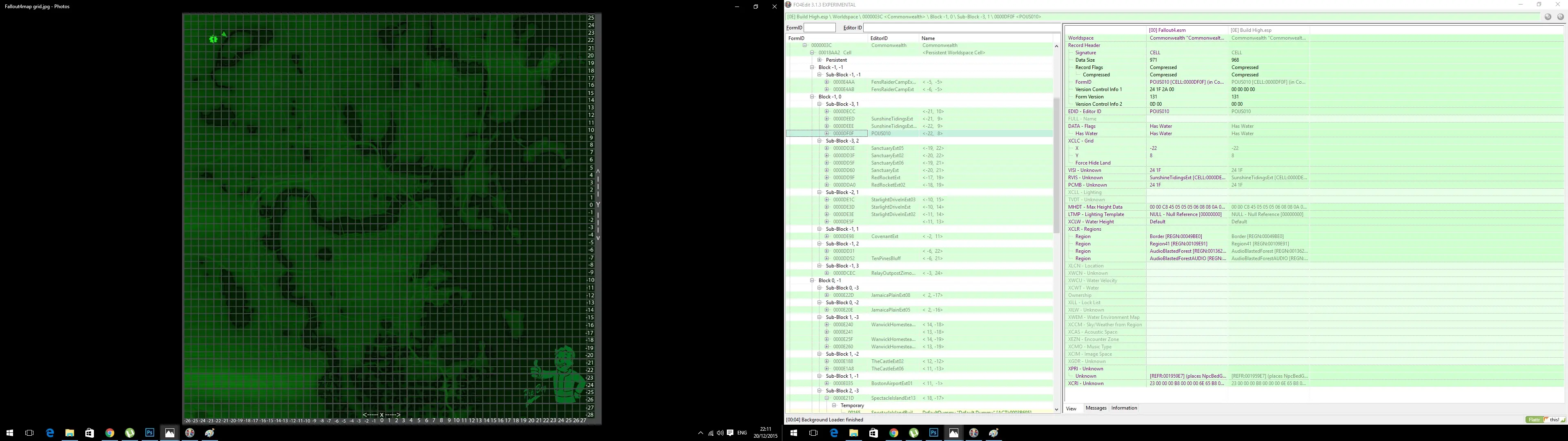Select the RedRocketExt02 row
Viewport: 1568px width, 441px height.
920,185
